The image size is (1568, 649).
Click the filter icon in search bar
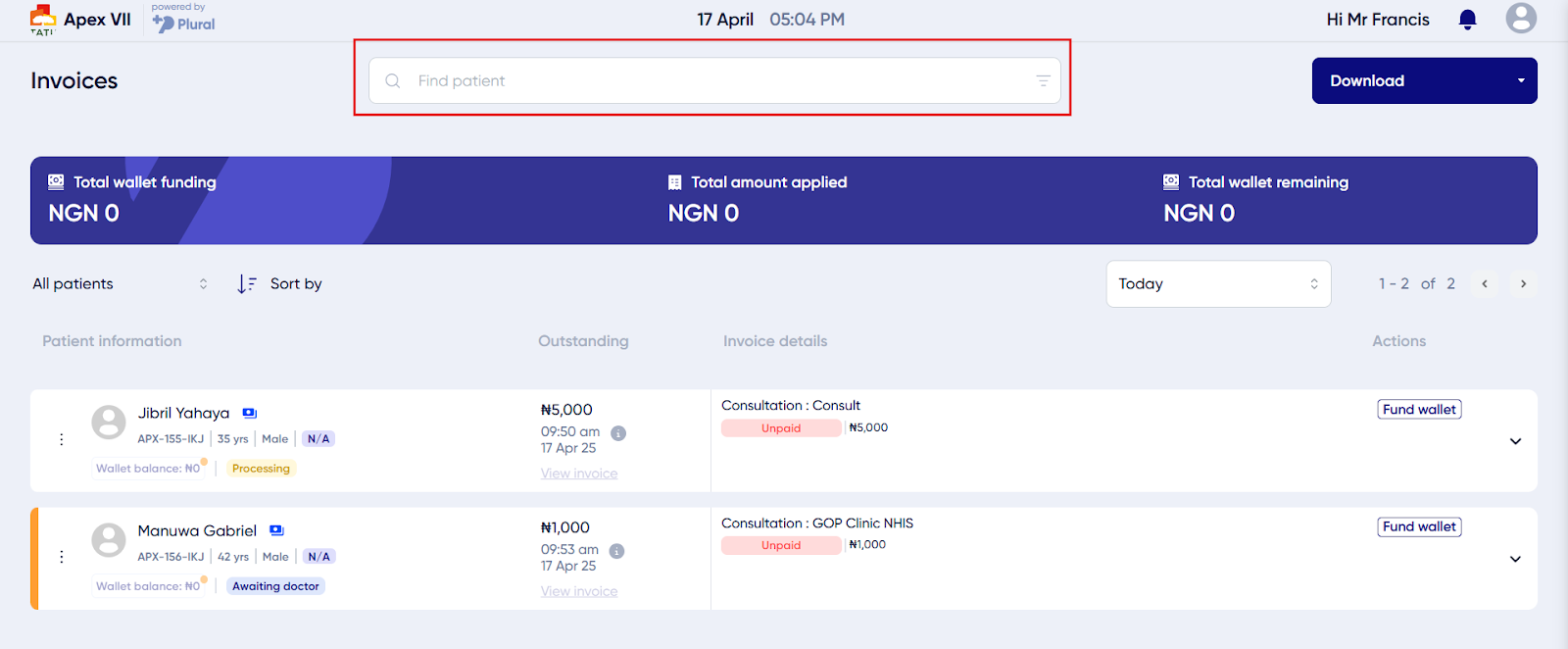(x=1043, y=80)
